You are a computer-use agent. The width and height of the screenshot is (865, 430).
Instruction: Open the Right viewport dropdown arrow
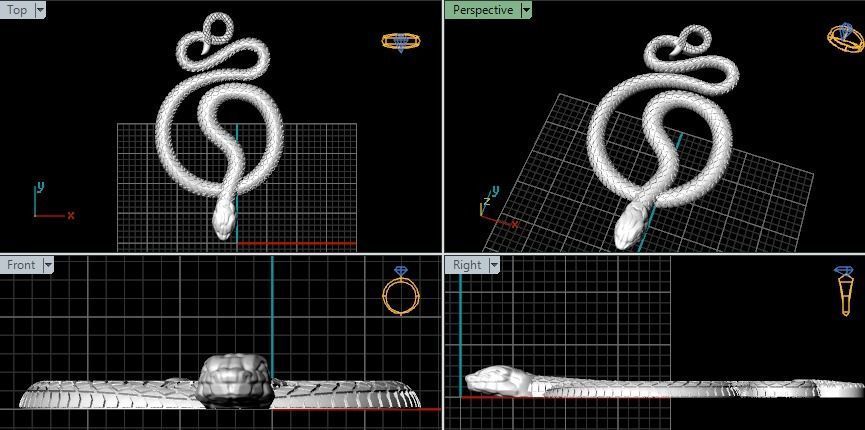click(x=494, y=265)
